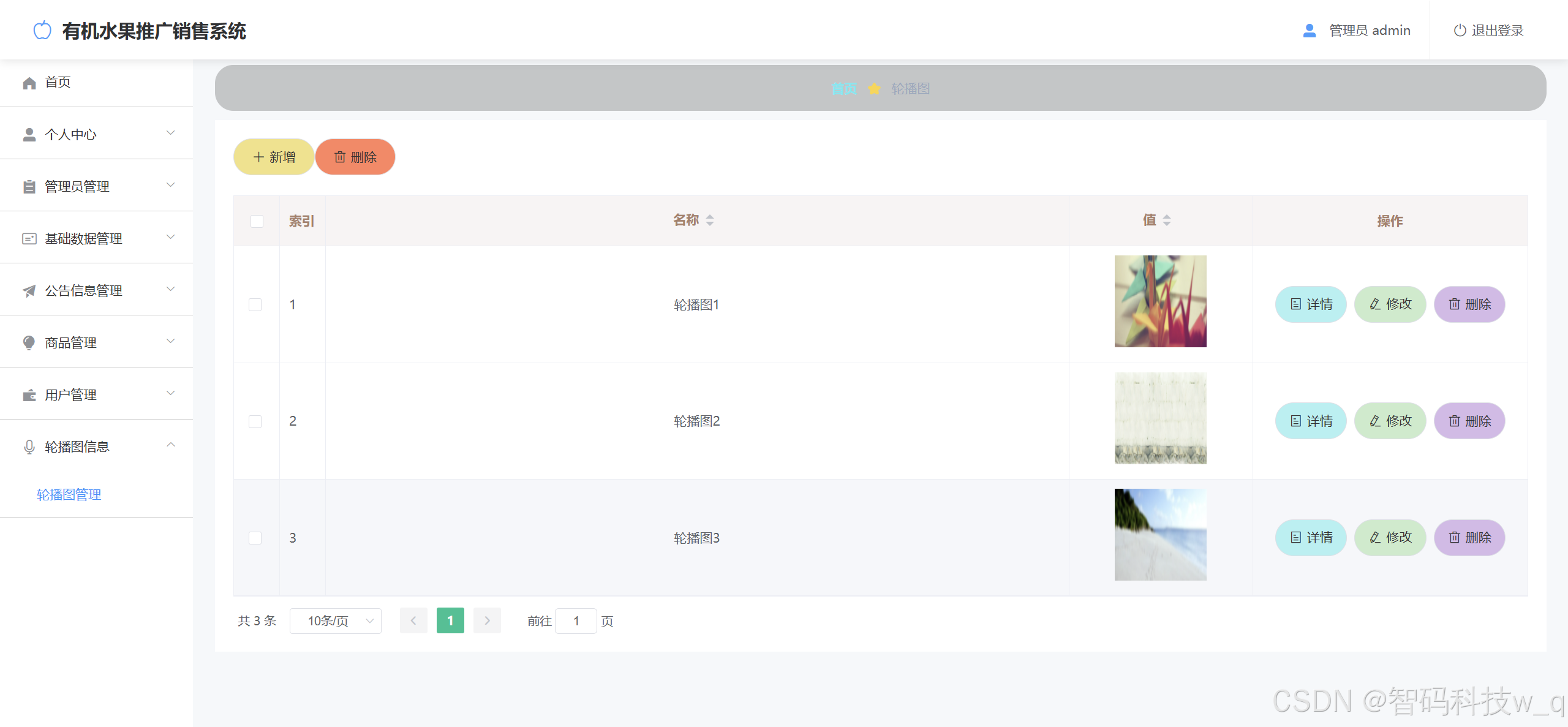Image resolution: width=1568 pixels, height=727 pixels.
Task: Click the admin user avatar icon
Action: point(1309,31)
